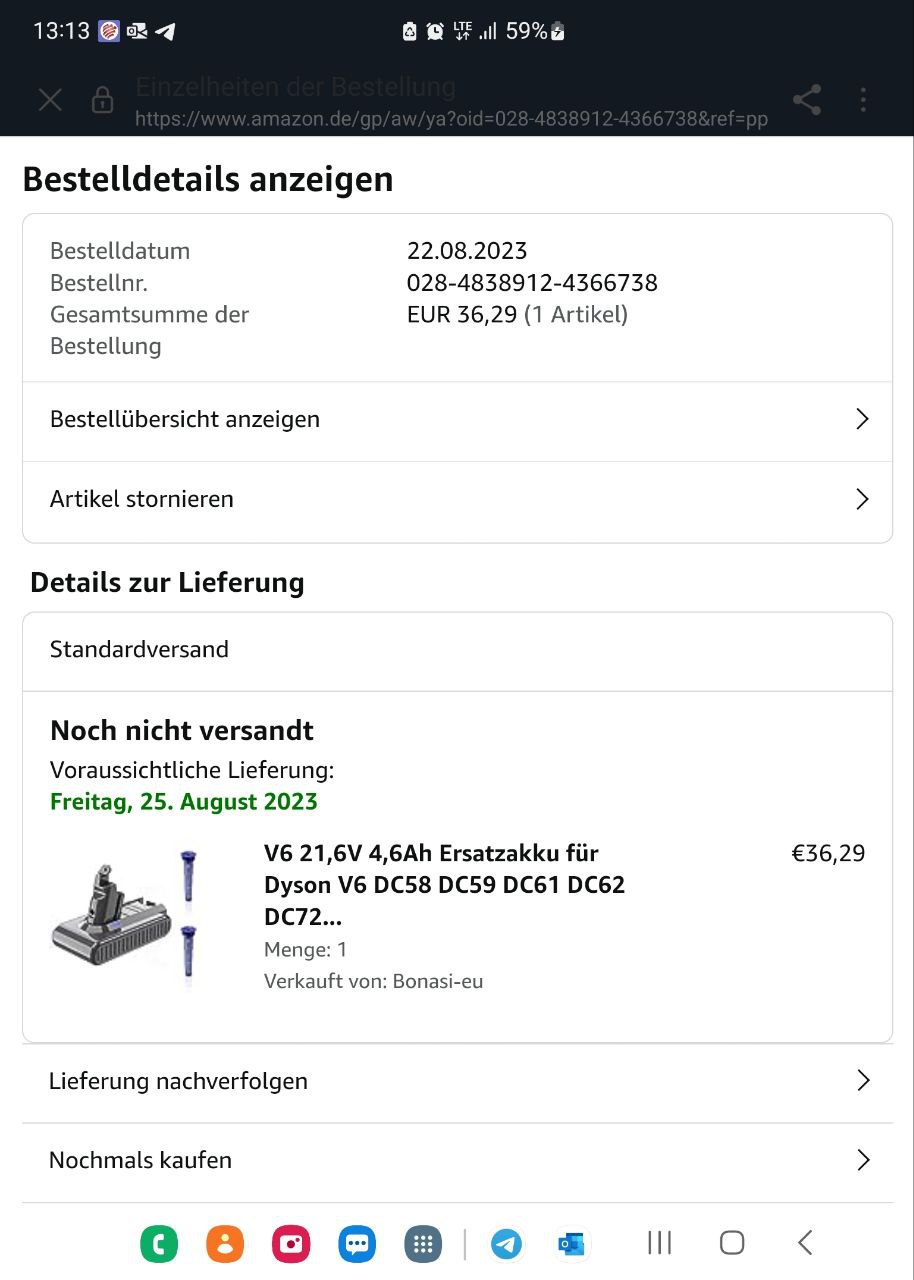
Task: Open the Contacts app from dock
Action: [x=225, y=1244]
